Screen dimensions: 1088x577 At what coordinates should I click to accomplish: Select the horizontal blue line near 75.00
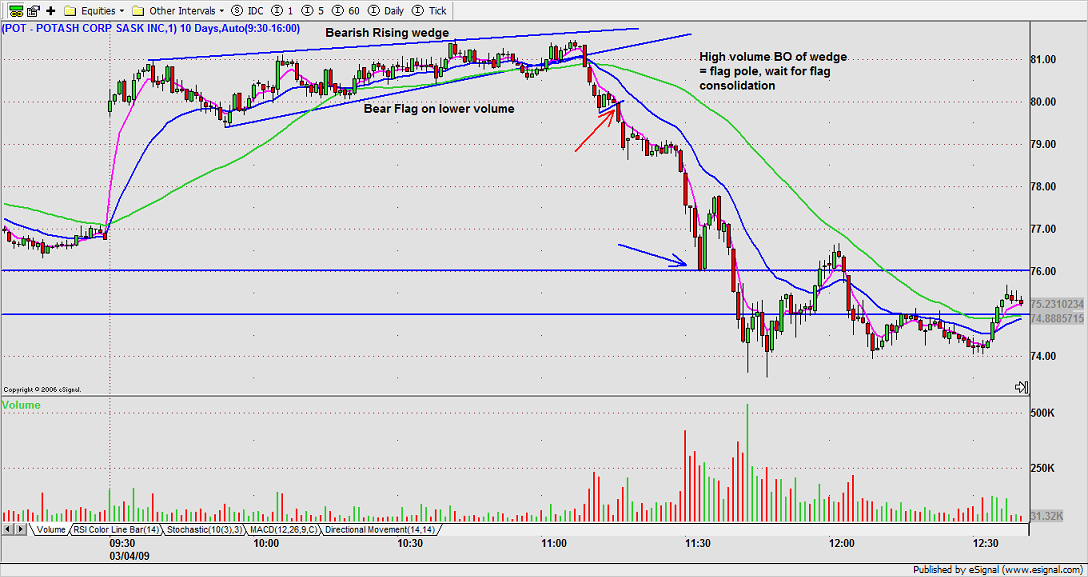[515, 314]
